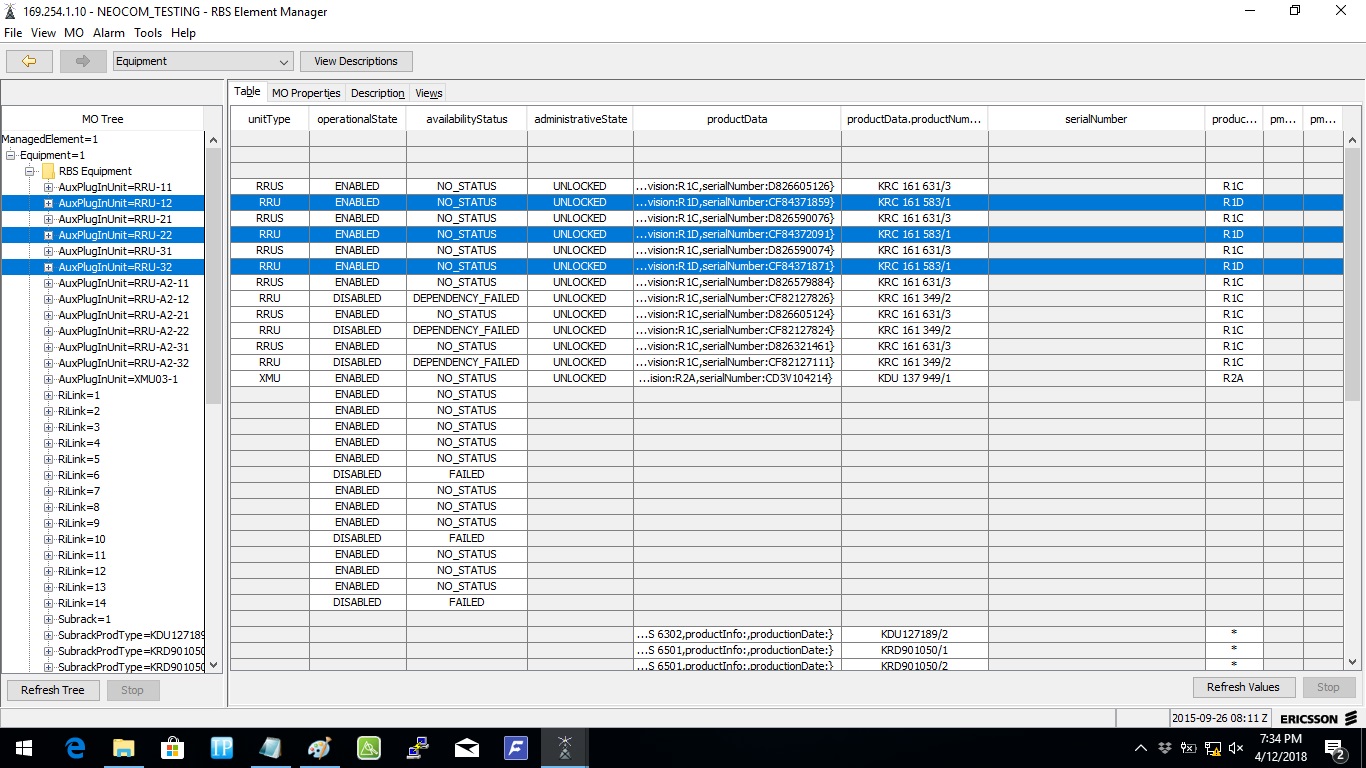The height and width of the screenshot is (768, 1366).
Task: Open the Equipment dropdown in the toolbar
Action: (203, 61)
